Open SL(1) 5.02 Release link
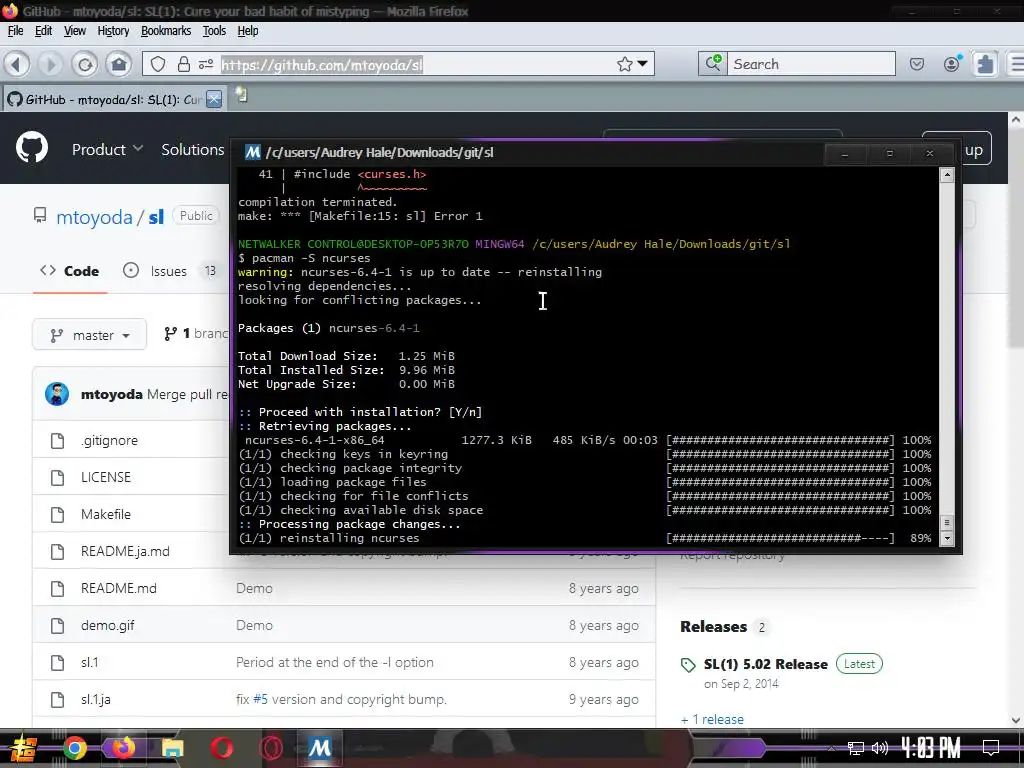 pyautogui.click(x=765, y=664)
